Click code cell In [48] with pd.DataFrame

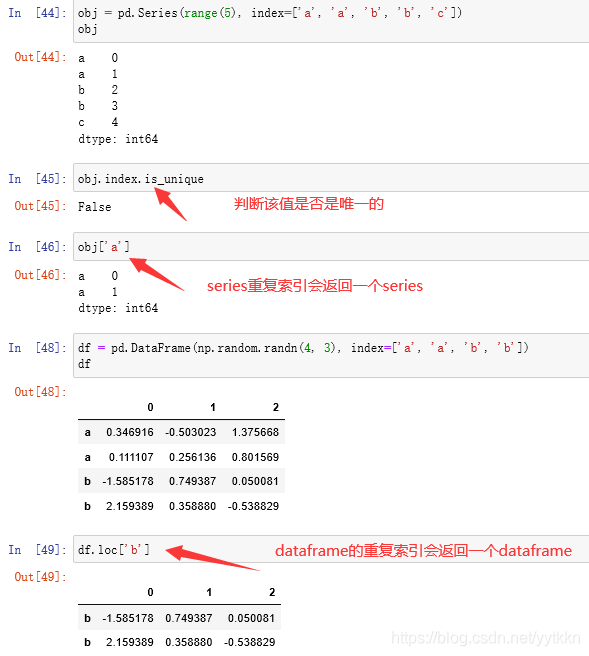coord(331,356)
